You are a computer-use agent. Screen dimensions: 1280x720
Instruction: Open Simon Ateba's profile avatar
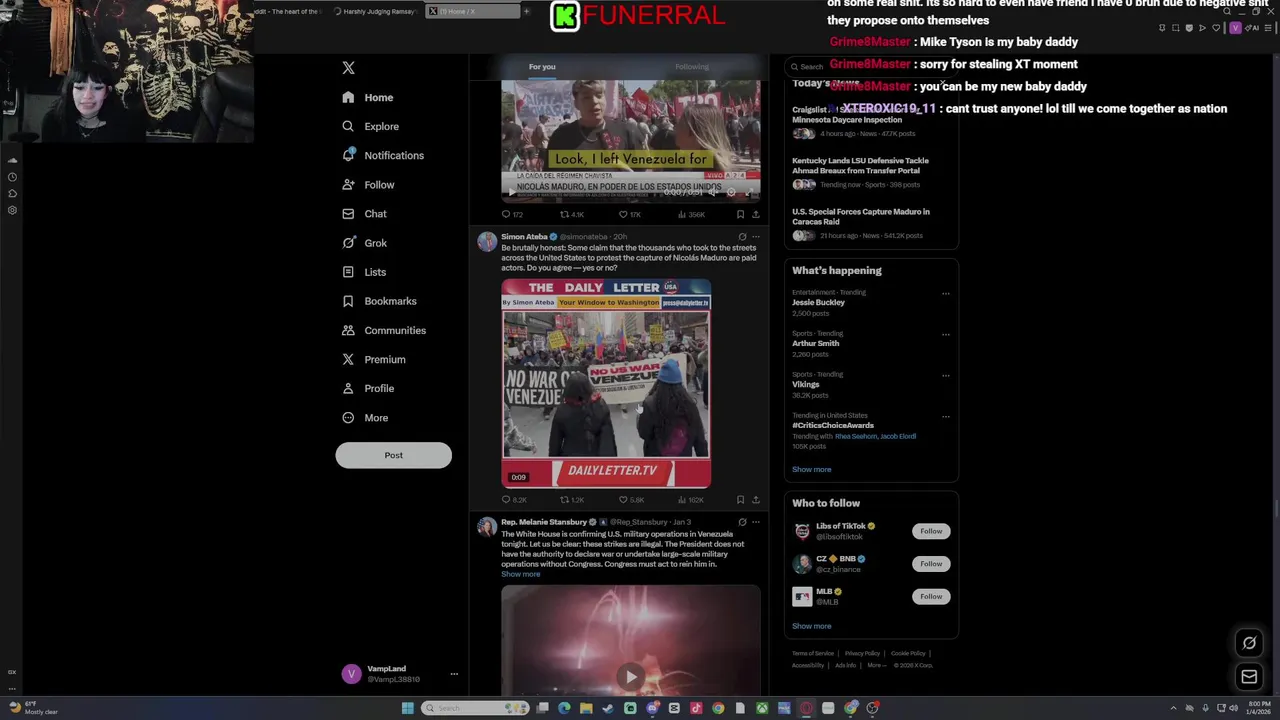click(x=487, y=242)
